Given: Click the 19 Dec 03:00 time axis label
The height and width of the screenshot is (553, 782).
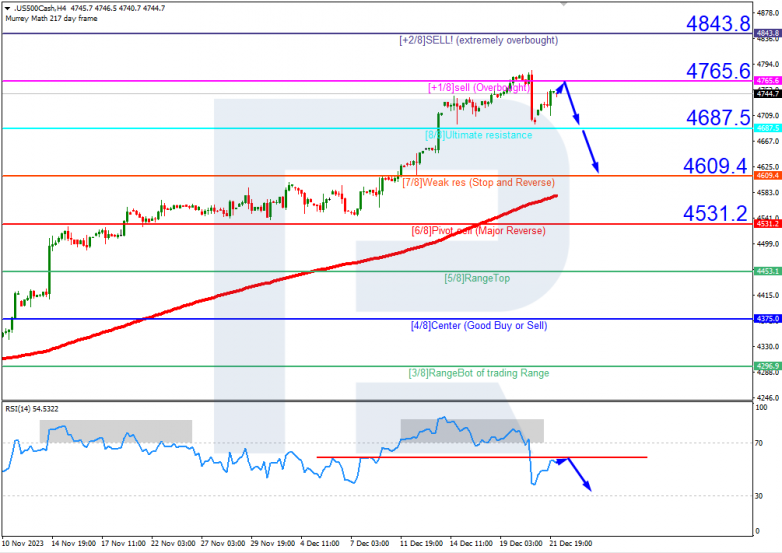Looking at the screenshot, I should 521,544.
